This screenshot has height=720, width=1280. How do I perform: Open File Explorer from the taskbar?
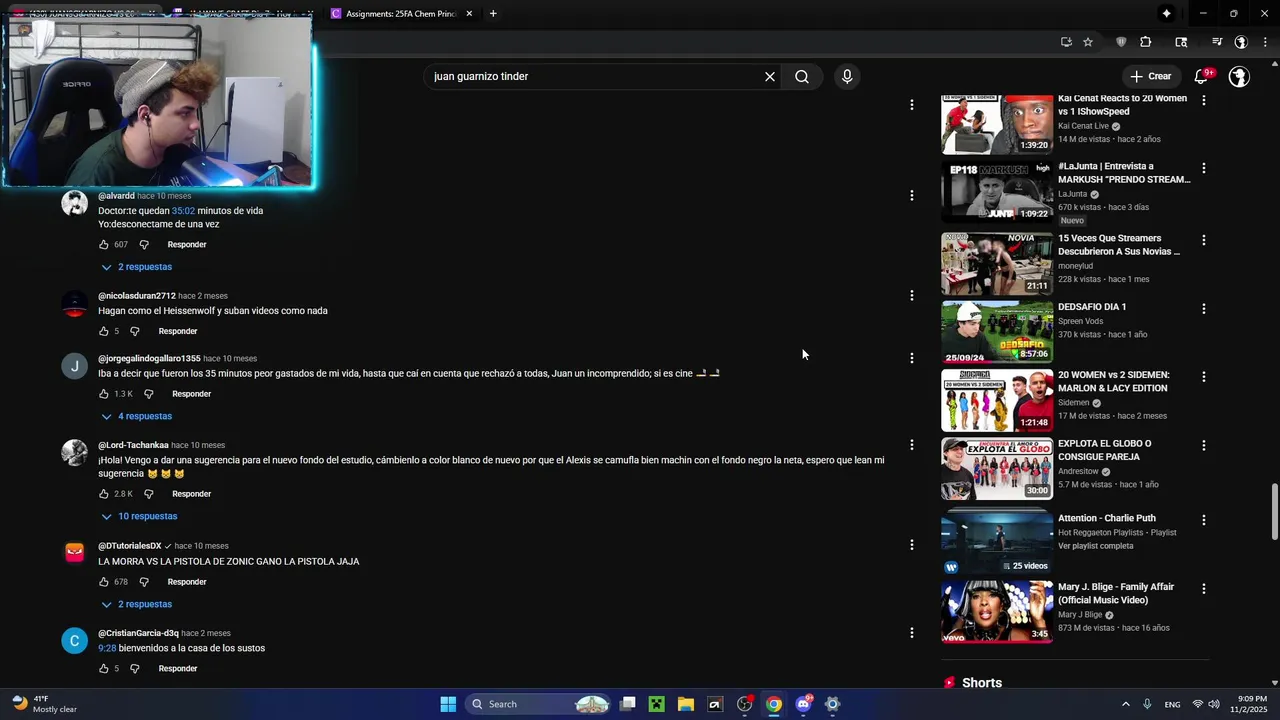686,704
